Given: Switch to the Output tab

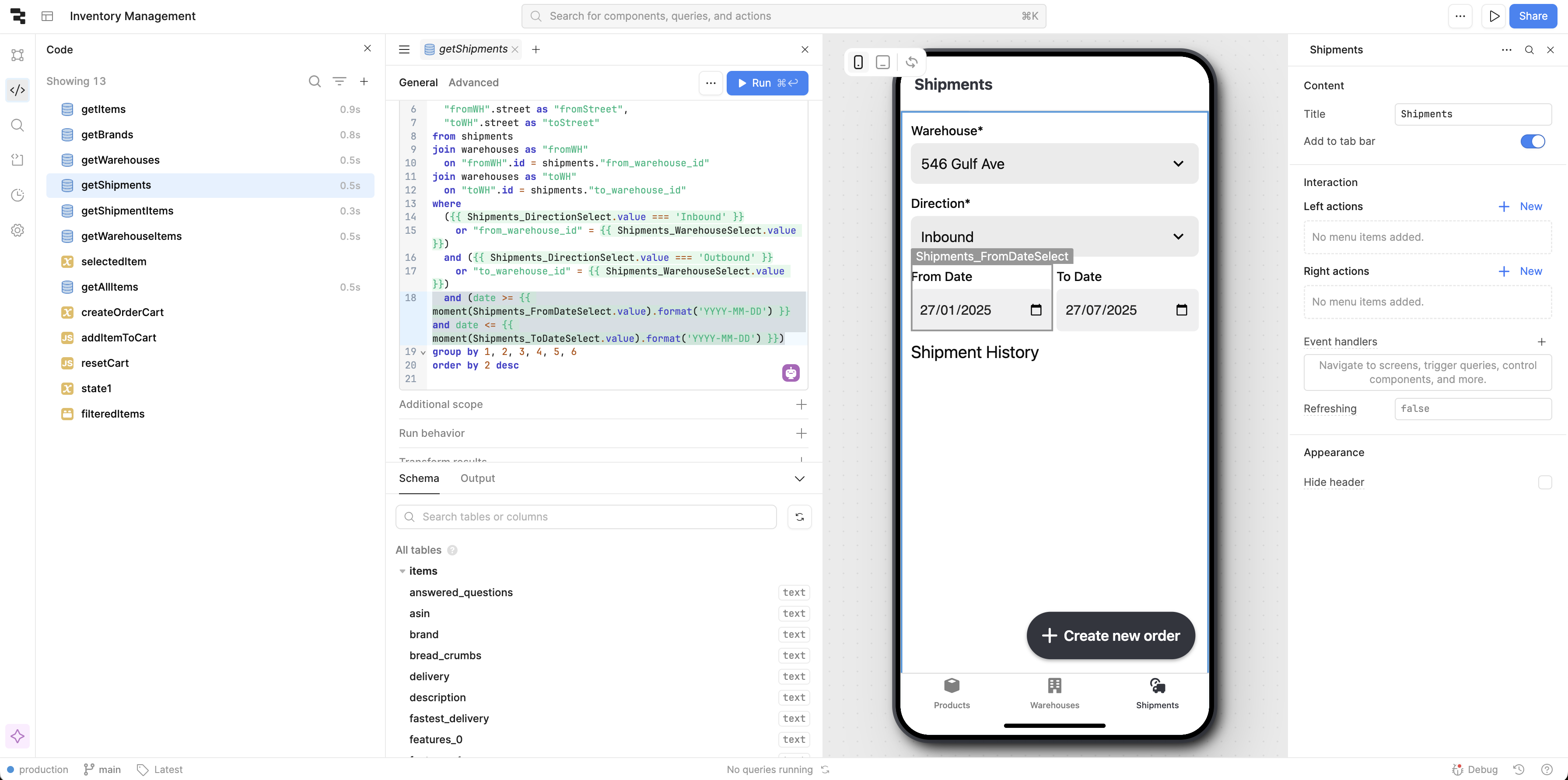Looking at the screenshot, I should click(478, 478).
